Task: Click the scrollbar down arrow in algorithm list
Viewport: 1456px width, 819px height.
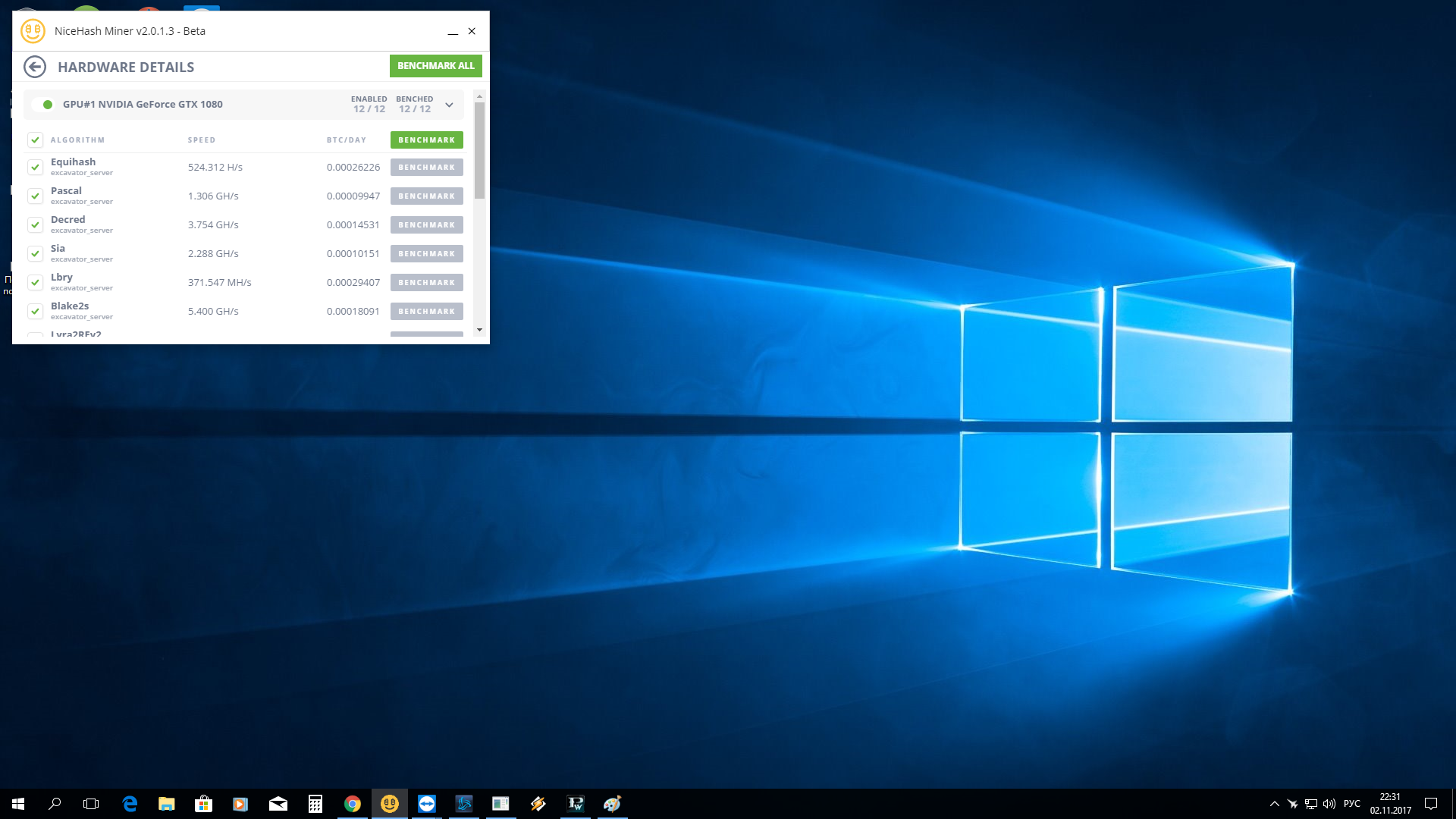Action: tap(479, 331)
